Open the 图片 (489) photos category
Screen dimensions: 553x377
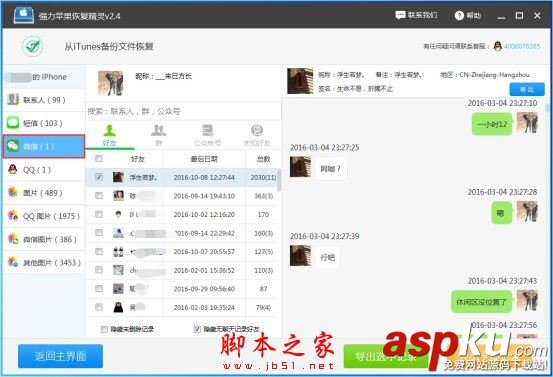[x=44, y=193]
